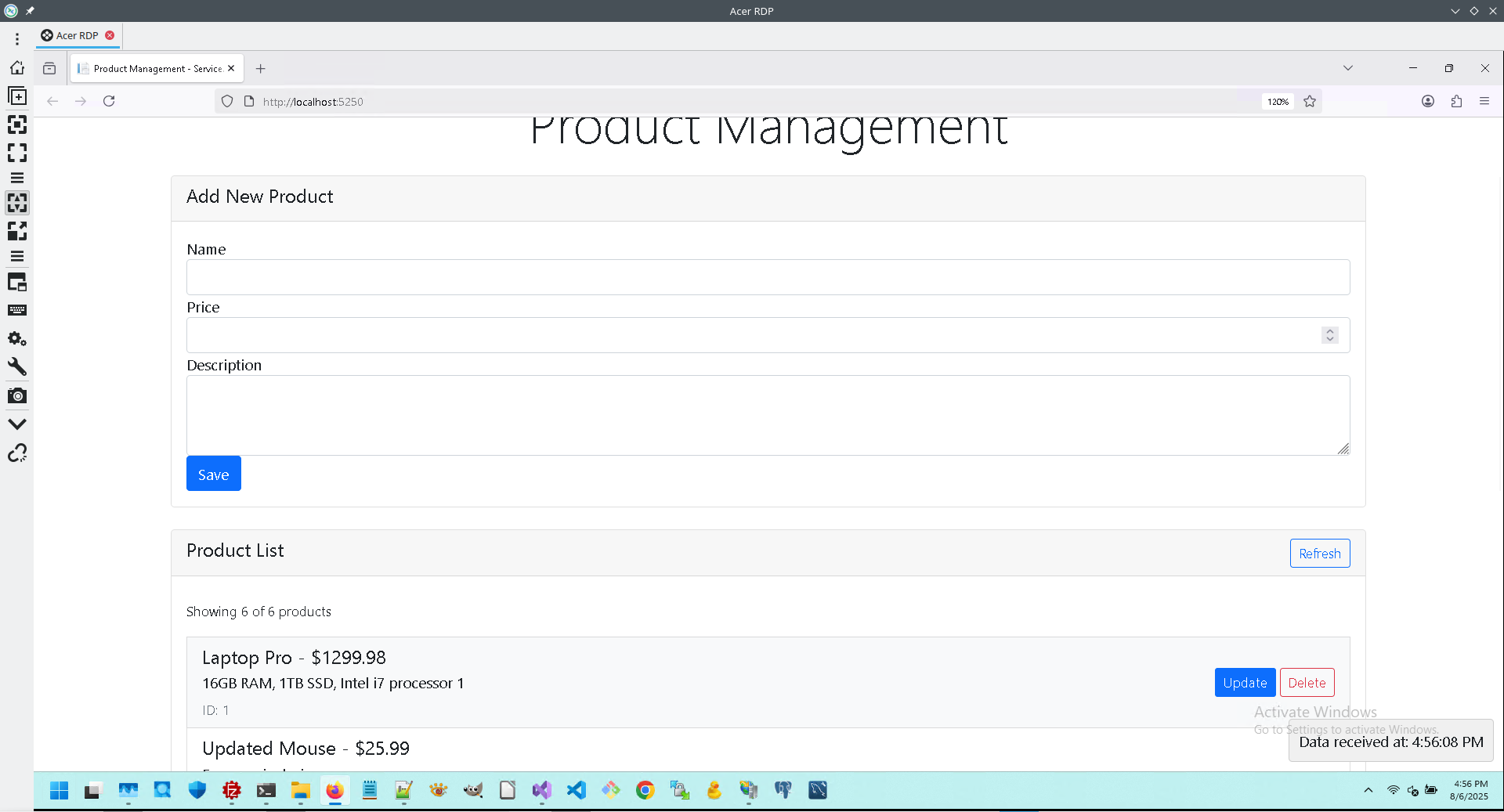Image resolution: width=1504 pixels, height=812 pixels.
Task: Open the terminal icon on the taskbar
Action: (x=266, y=790)
